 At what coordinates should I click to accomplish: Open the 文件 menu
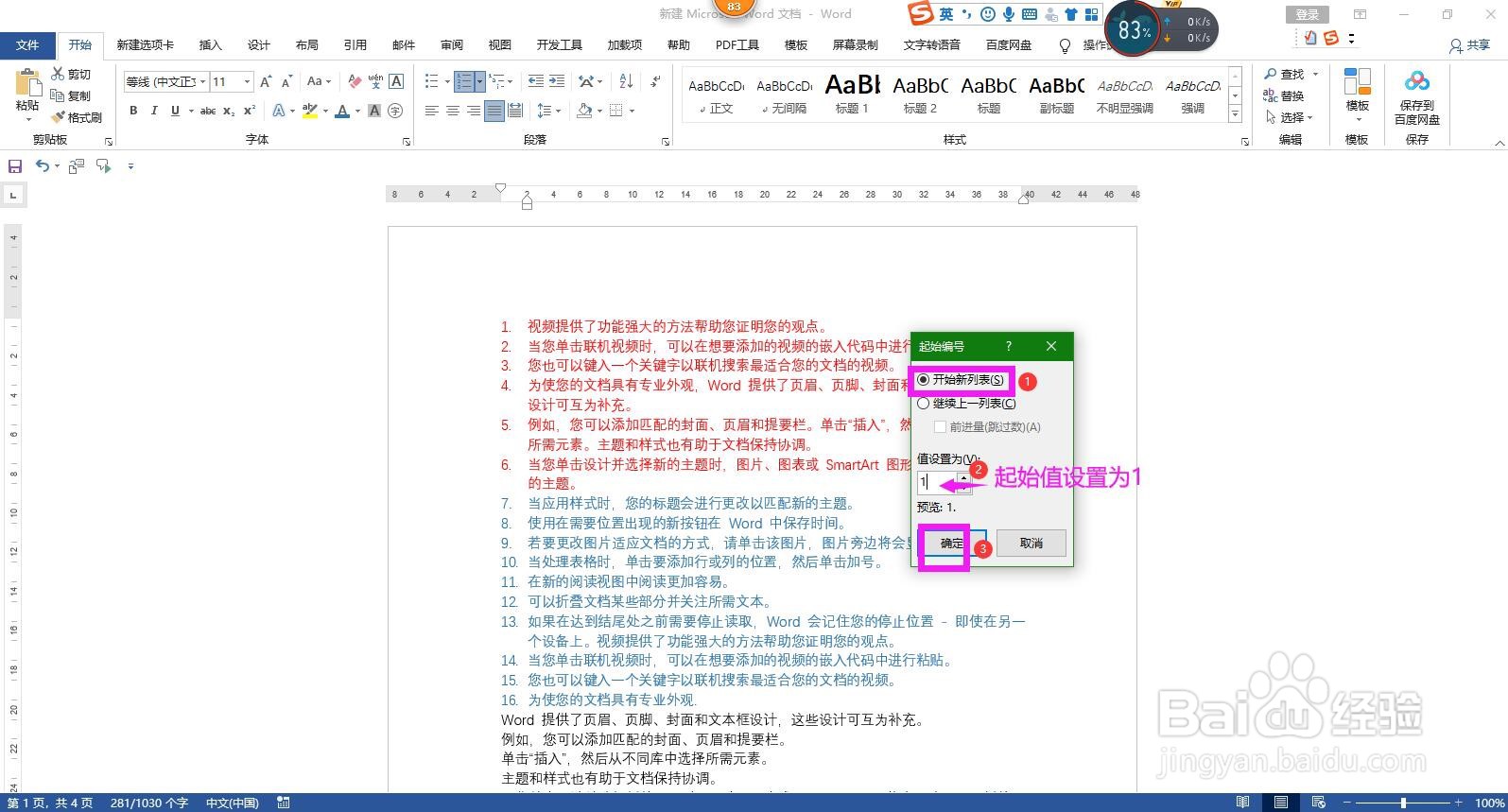tap(27, 44)
